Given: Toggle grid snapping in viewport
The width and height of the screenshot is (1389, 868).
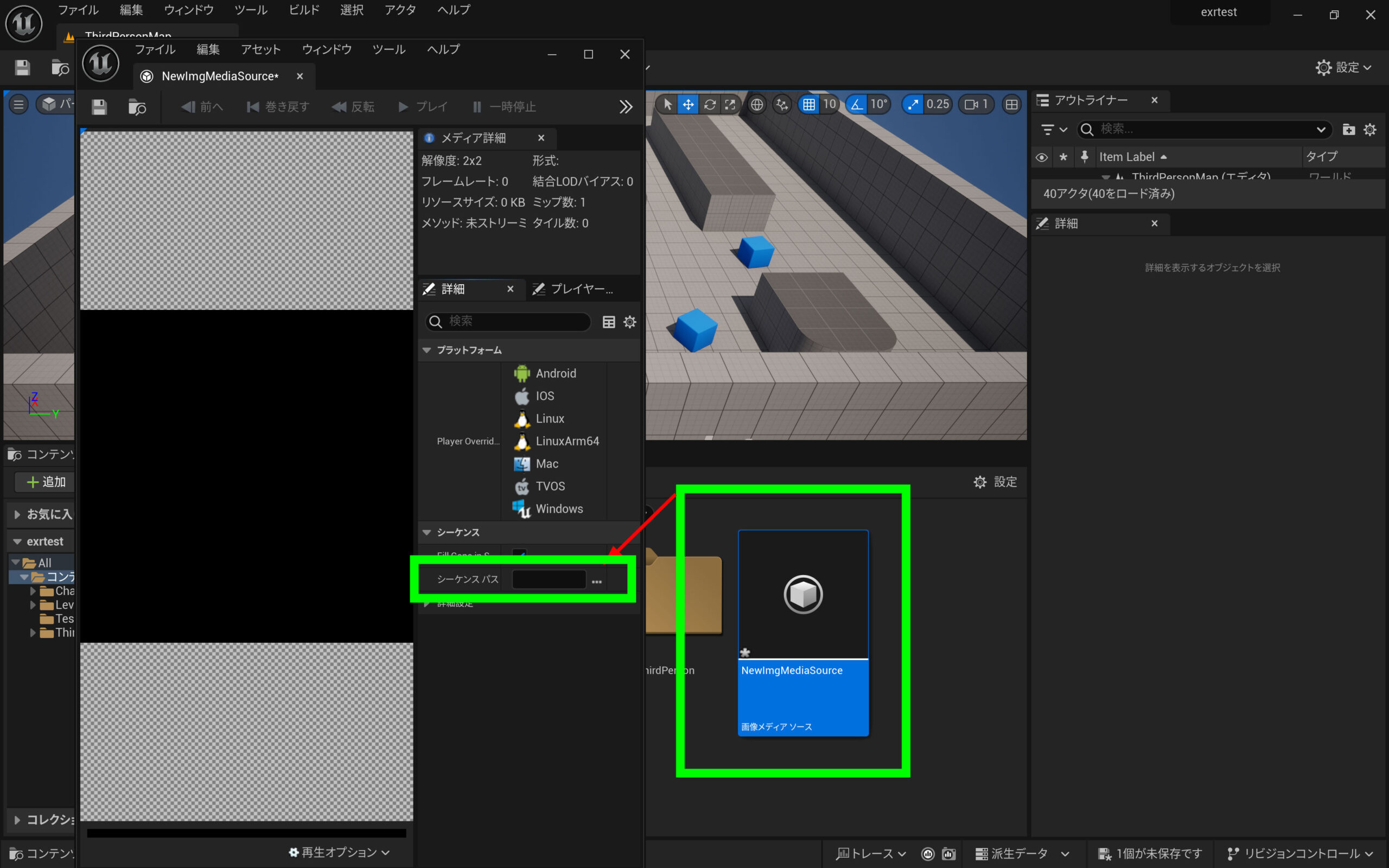Looking at the screenshot, I should tap(809, 105).
